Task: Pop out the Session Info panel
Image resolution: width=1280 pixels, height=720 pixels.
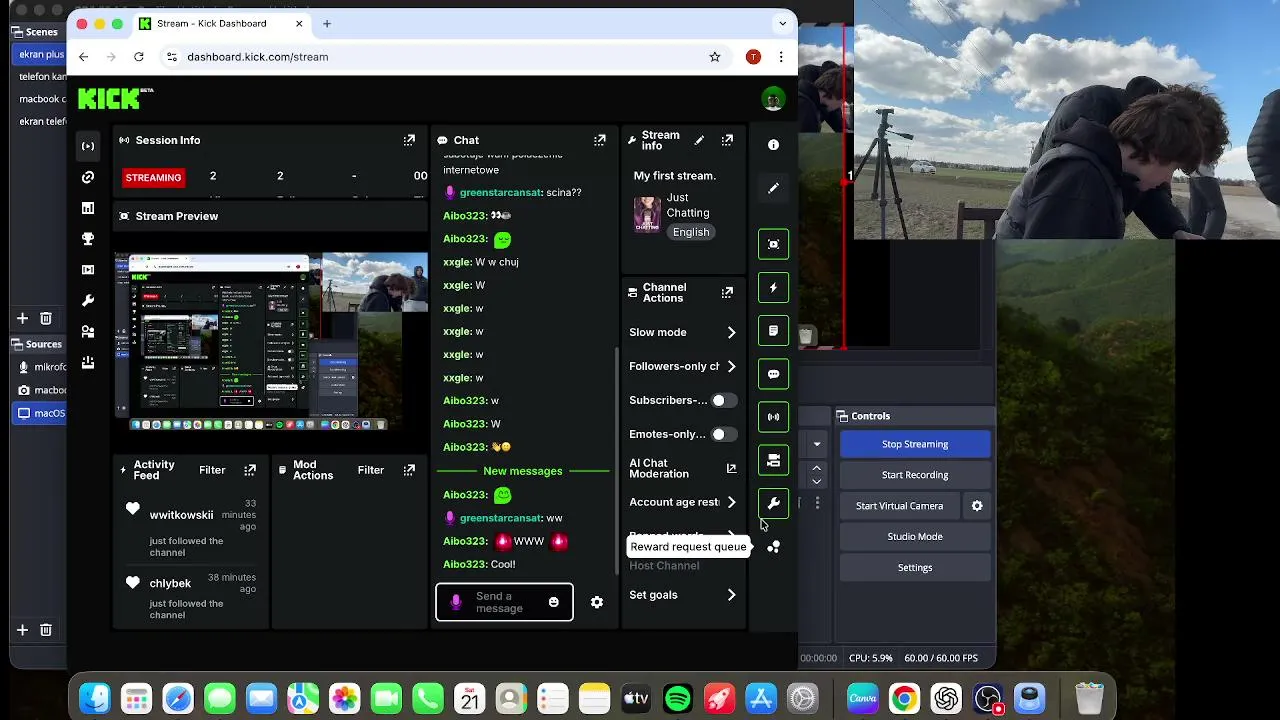Action: [x=409, y=140]
